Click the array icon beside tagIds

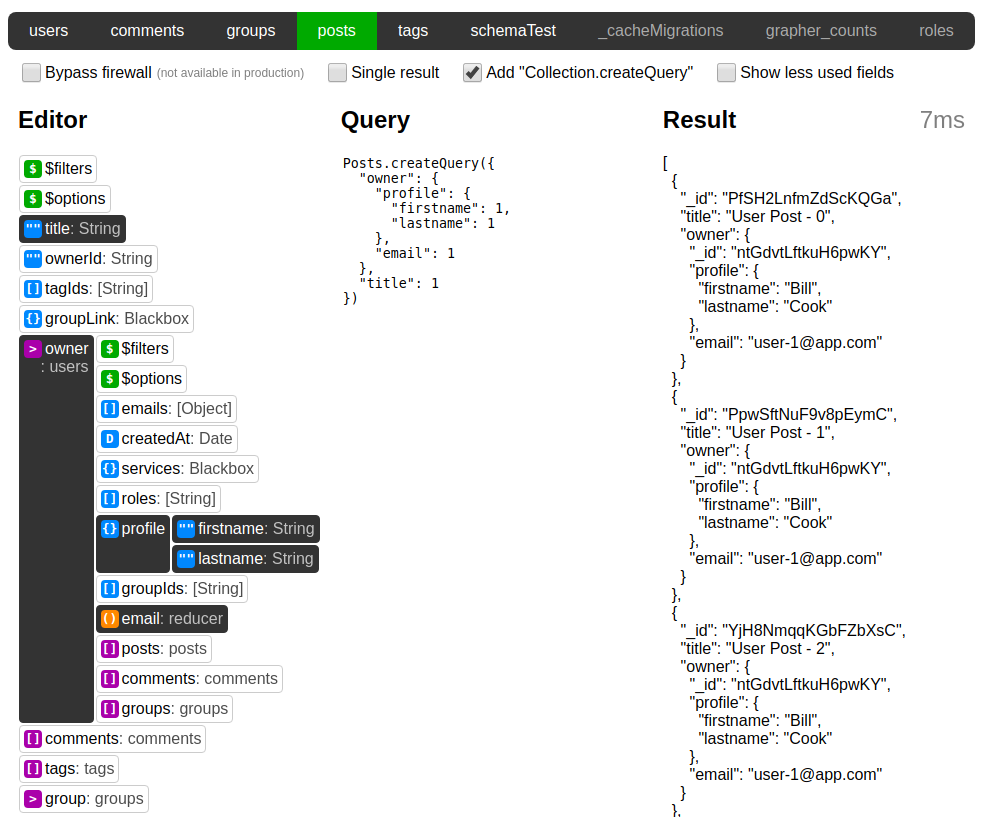pyautogui.click(x=33, y=288)
